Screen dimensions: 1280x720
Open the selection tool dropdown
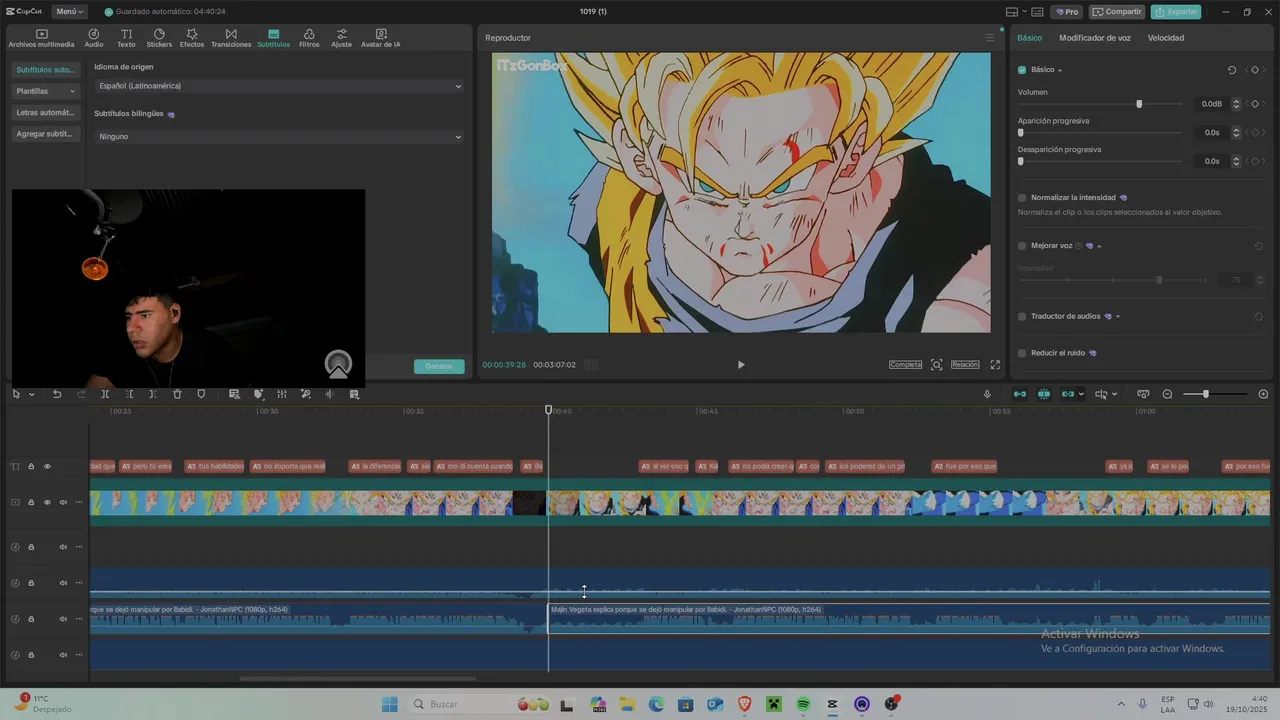[x=31, y=395]
